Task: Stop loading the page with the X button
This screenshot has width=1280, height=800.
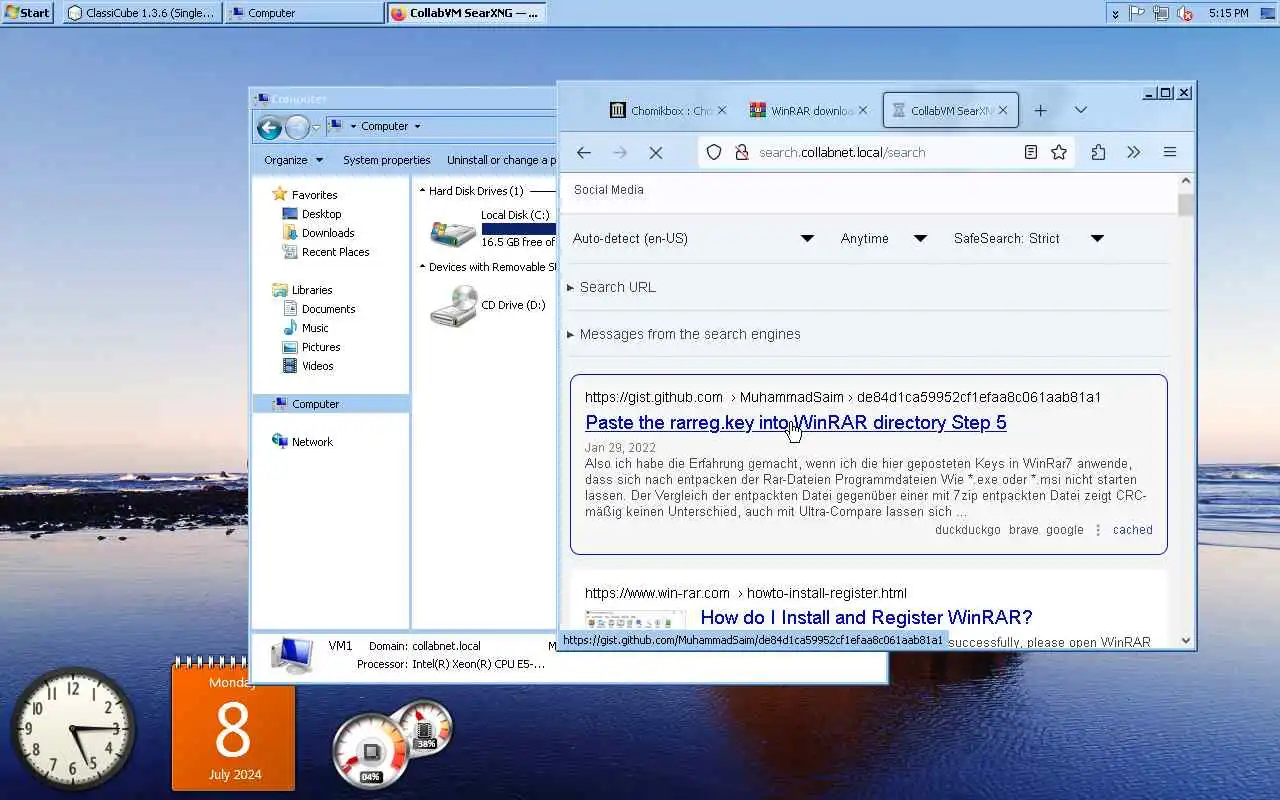Action: 656,152
